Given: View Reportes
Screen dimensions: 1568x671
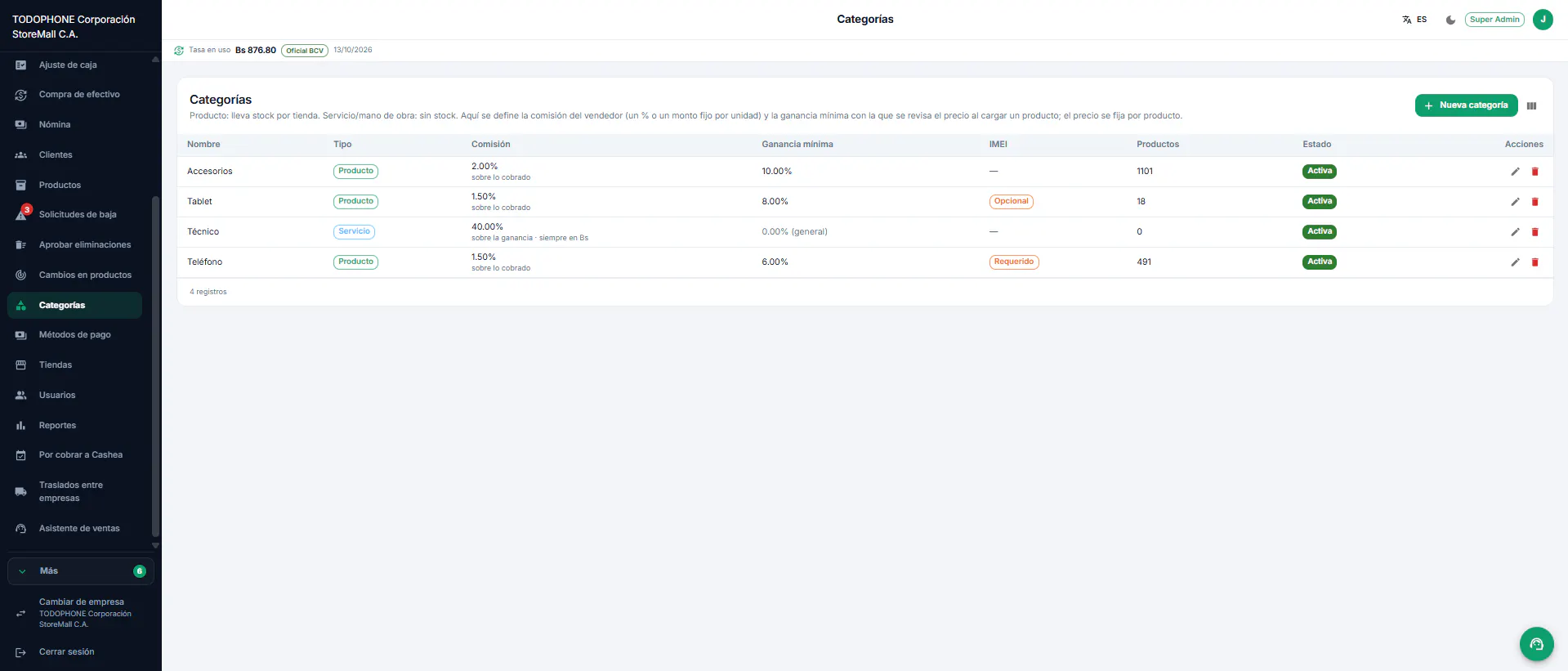Looking at the screenshot, I should pyautogui.click(x=75, y=426).
